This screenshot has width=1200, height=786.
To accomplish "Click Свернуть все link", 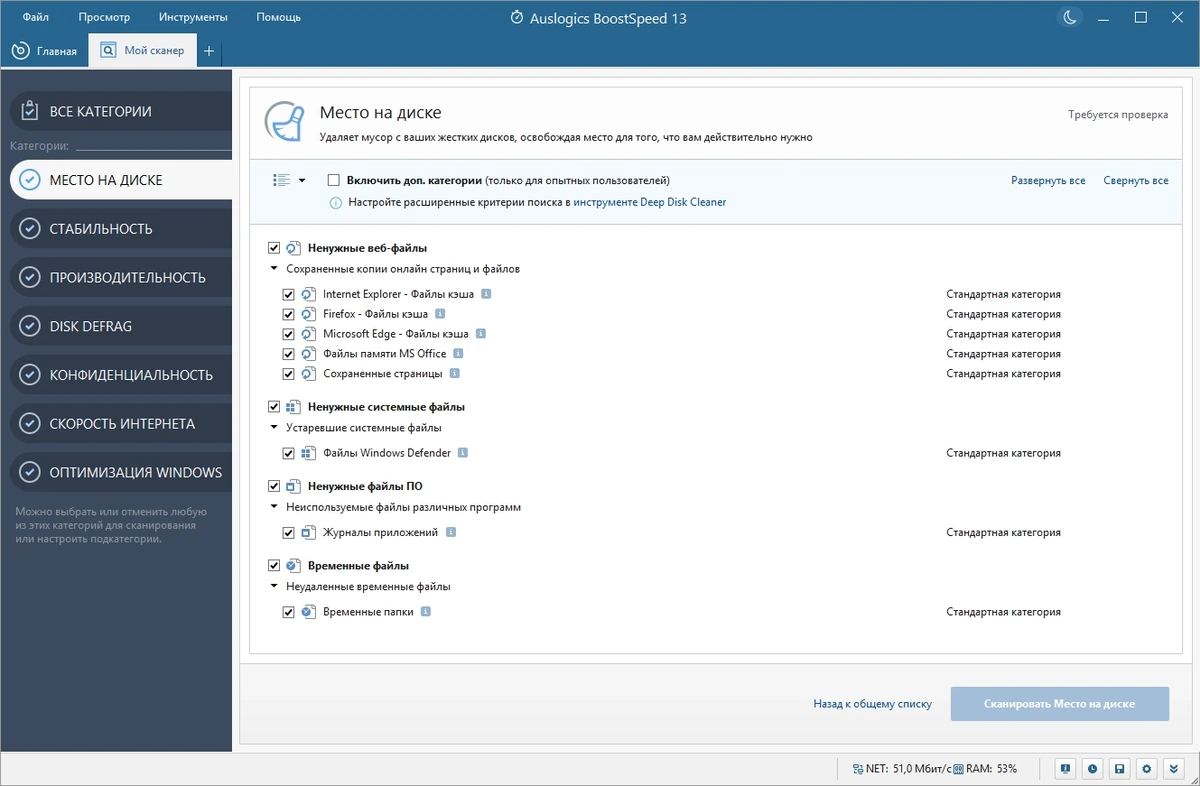I will (1136, 181).
